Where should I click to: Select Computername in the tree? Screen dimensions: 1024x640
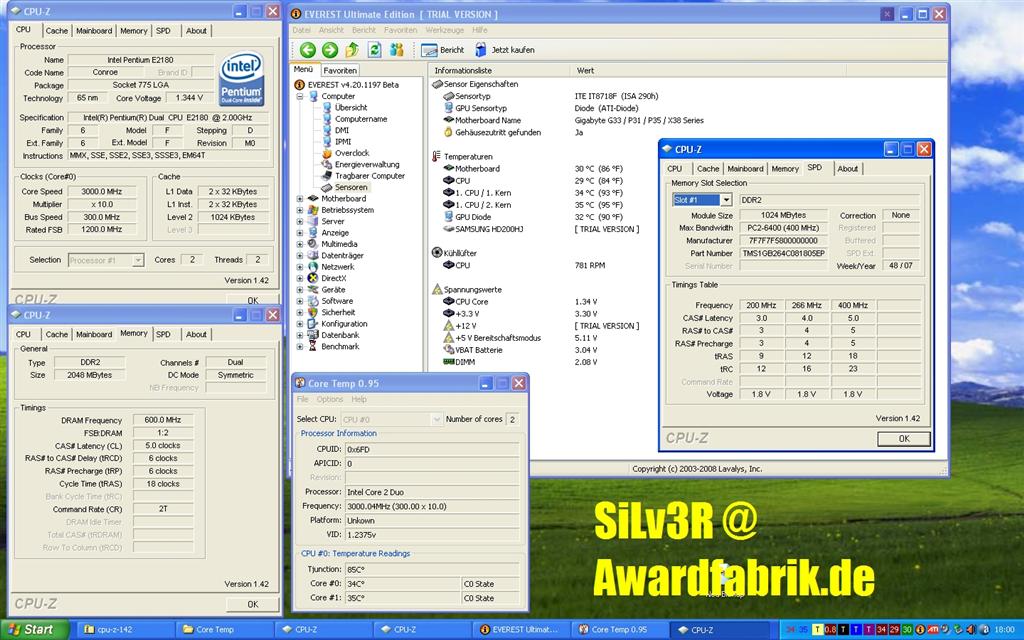click(x=361, y=119)
